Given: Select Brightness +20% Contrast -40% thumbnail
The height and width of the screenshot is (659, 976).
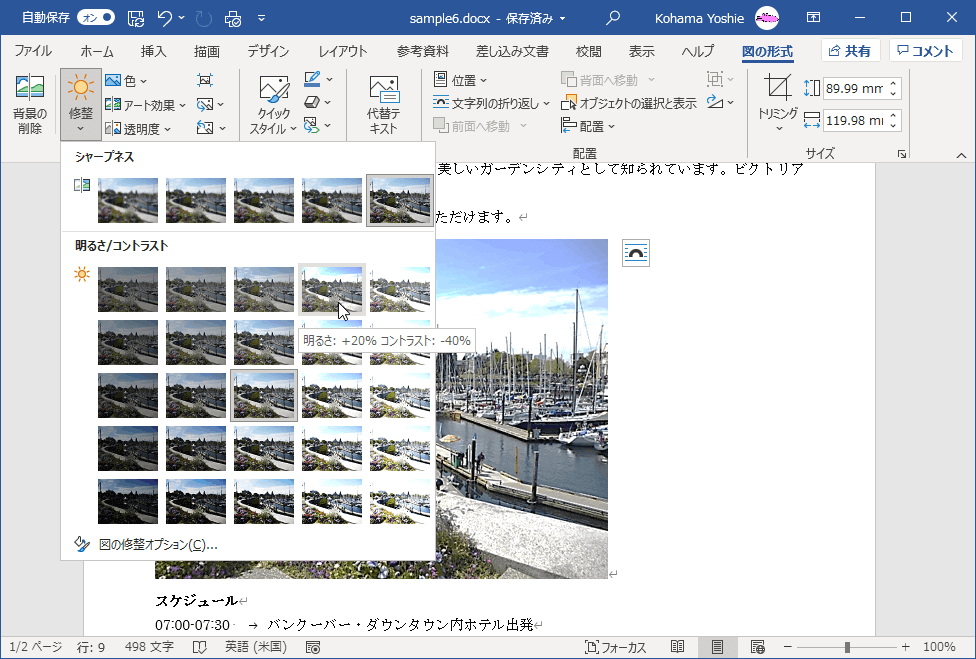Looking at the screenshot, I should [x=332, y=289].
